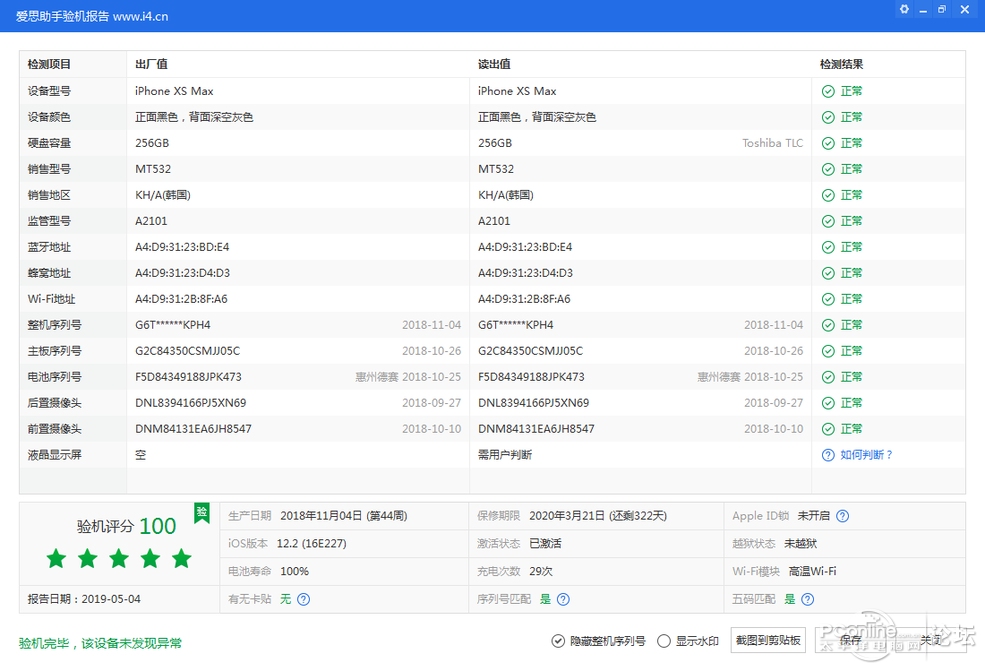Click the help icon beside 有无卡贴

click(303, 599)
